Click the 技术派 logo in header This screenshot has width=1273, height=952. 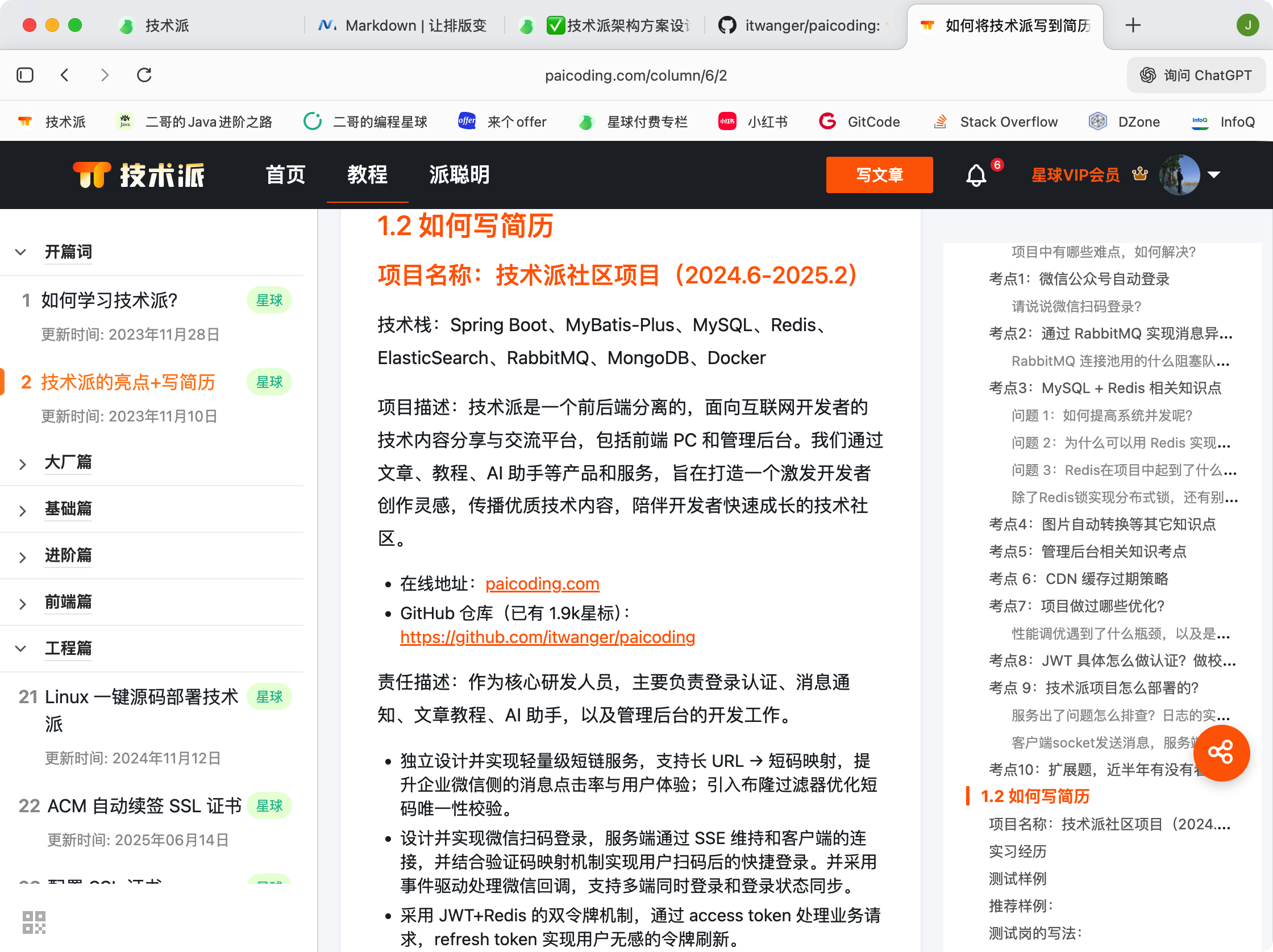(139, 175)
